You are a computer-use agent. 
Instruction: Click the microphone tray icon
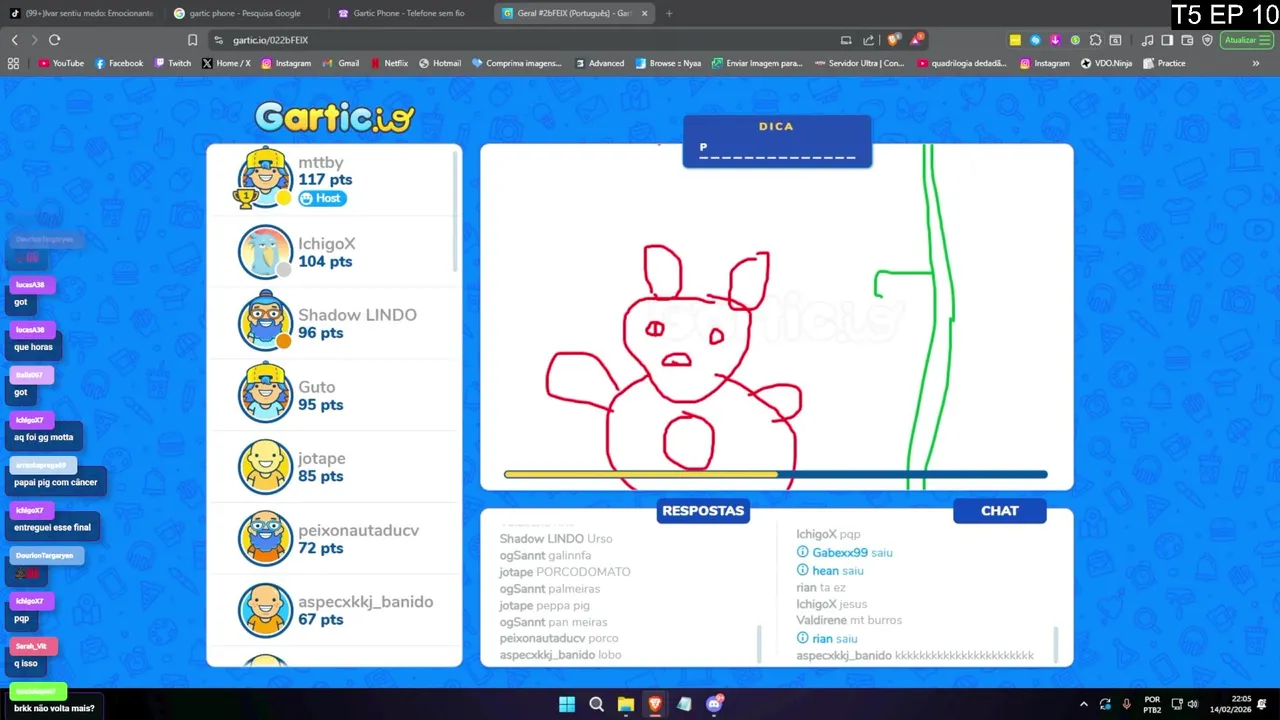1127,704
